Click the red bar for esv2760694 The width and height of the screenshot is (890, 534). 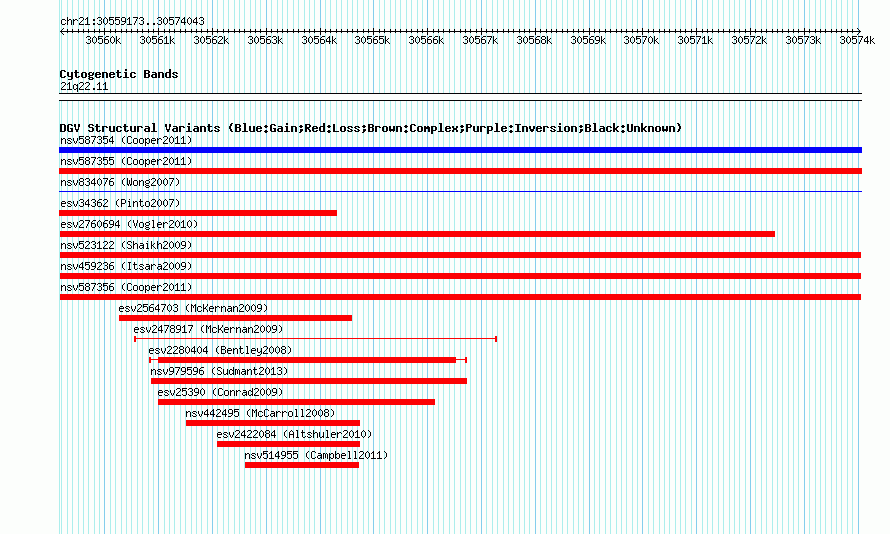click(x=417, y=234)
